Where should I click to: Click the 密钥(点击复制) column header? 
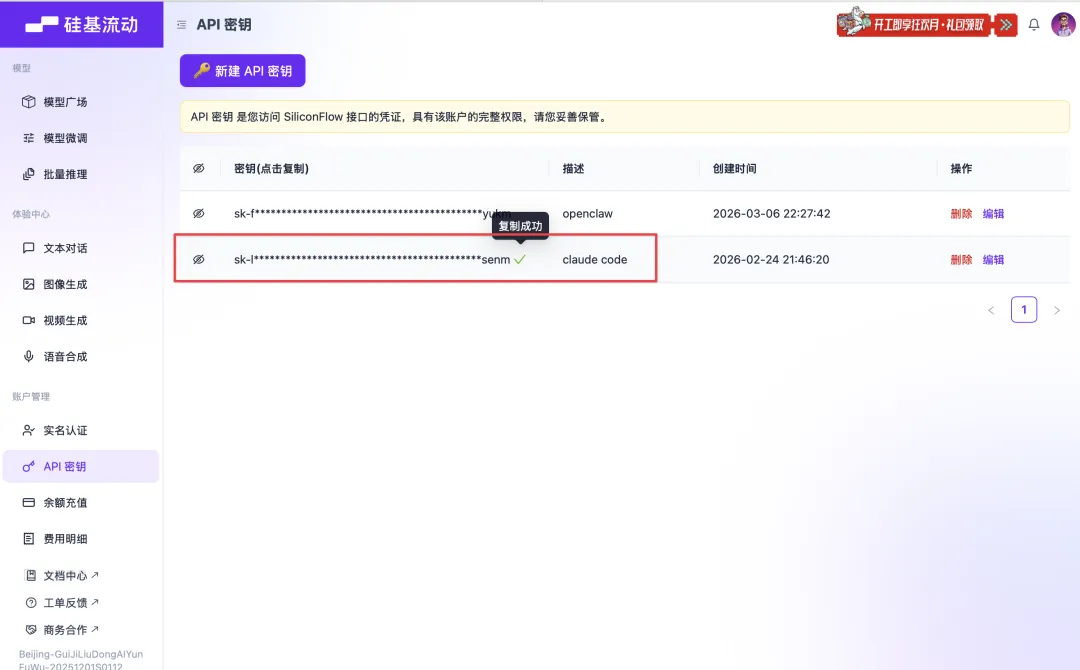pos(271,168)
